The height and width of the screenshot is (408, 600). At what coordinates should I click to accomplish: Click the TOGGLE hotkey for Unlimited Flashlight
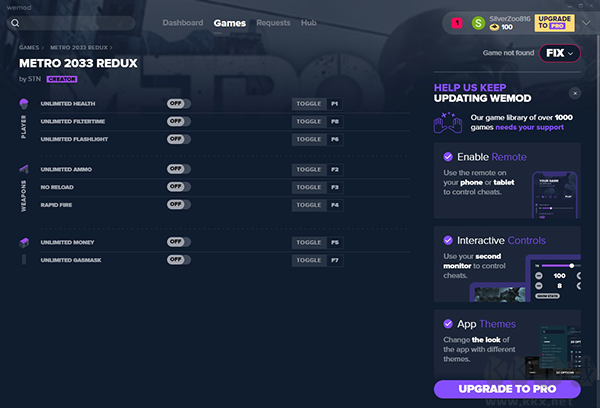pos(309,139)
